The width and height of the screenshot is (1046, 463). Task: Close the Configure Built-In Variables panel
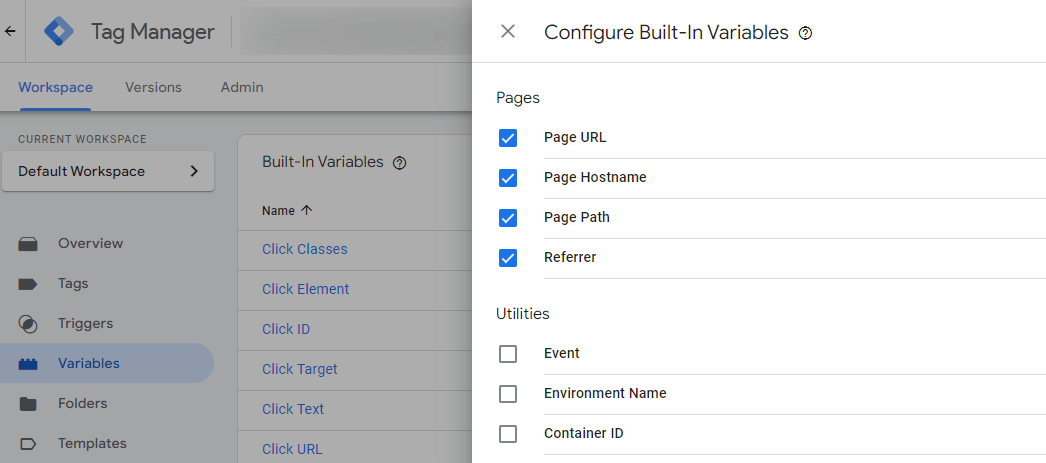pyautogui.click(x=508, y=32)
